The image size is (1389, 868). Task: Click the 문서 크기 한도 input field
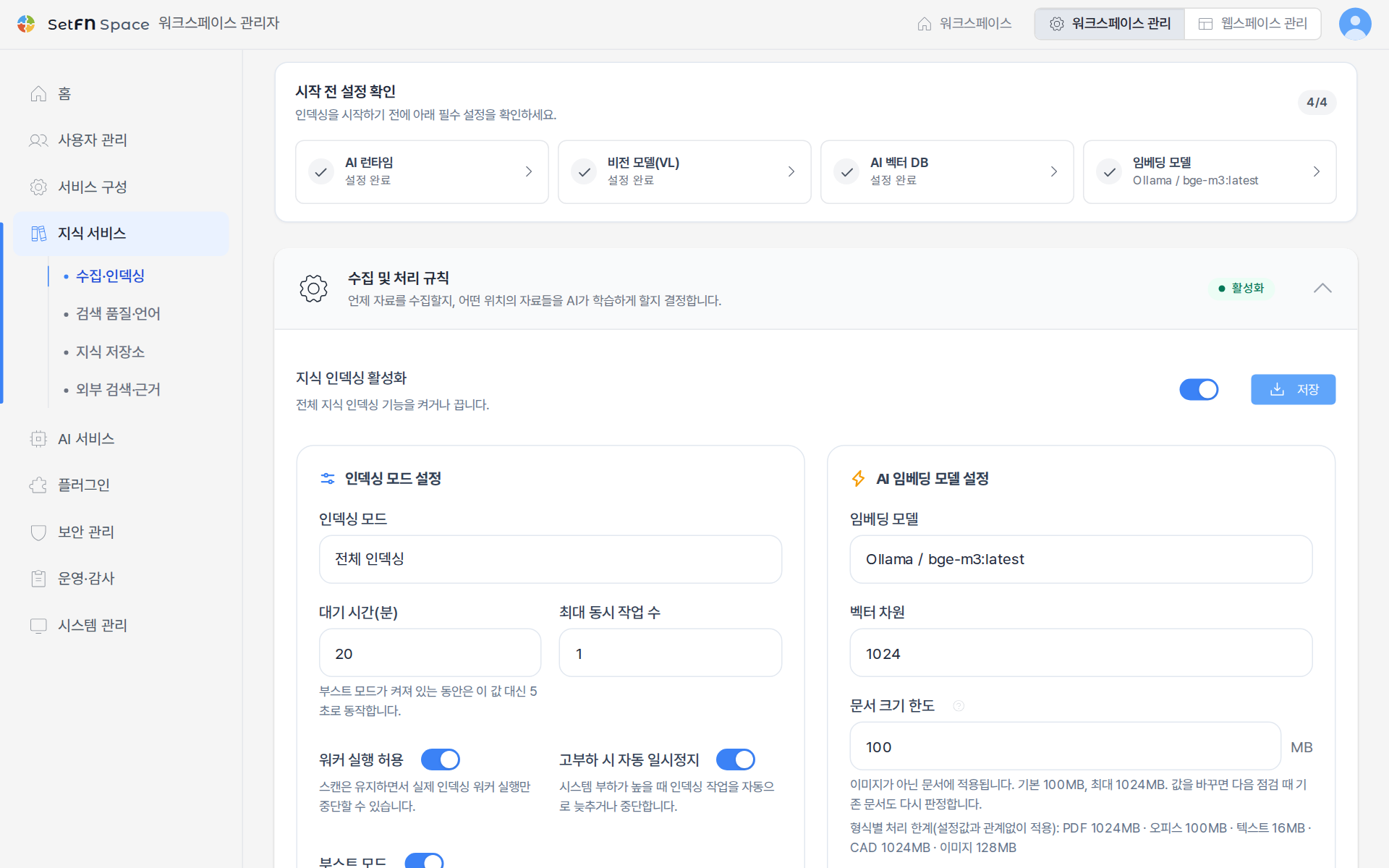pyautogui.click(x=1065, y=746)
